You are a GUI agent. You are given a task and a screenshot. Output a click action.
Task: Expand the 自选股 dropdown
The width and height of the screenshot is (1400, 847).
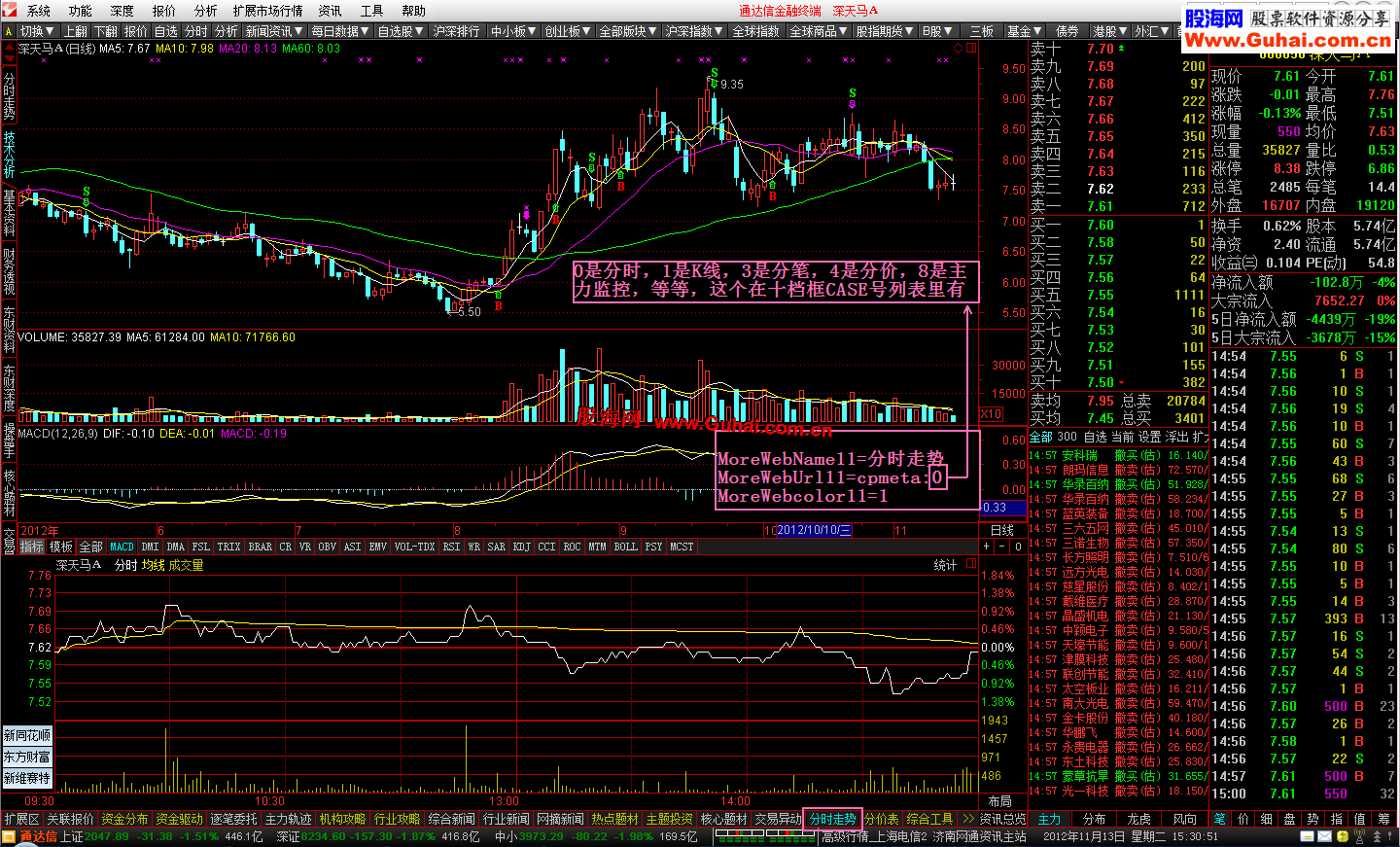(401, 31)
